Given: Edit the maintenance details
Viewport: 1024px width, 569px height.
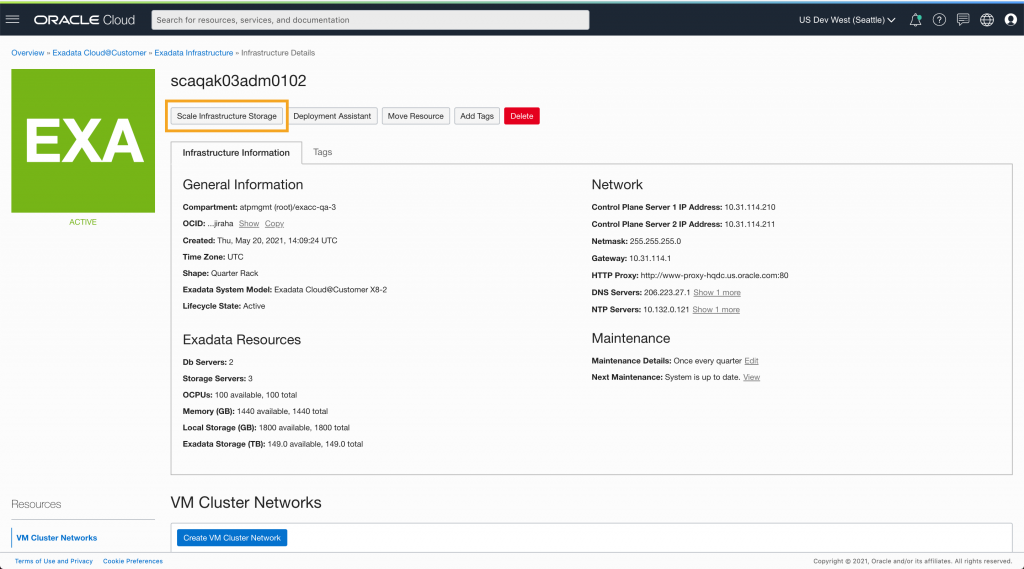Looking at the screenshot, I should 751,361.
